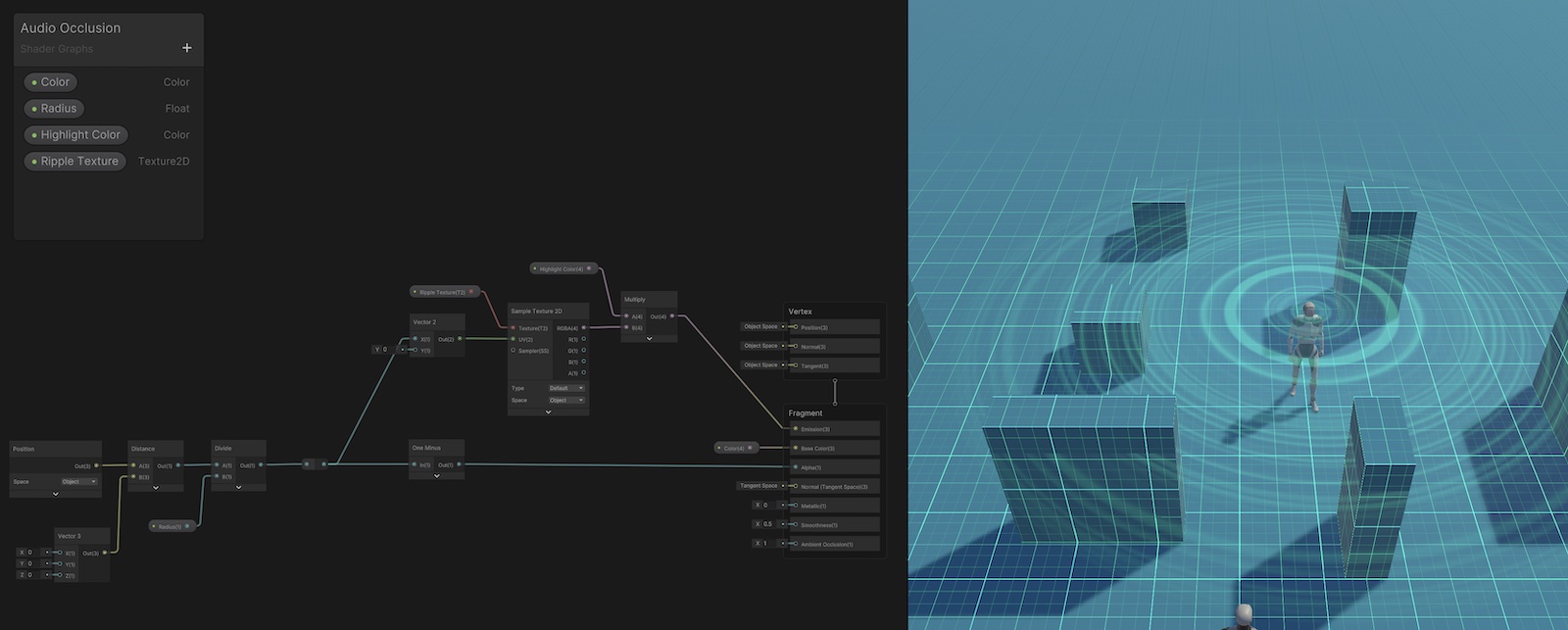This screenshot has height=630, width=1568.
Task: Click the Out(4) port on the Multiply node
Action: tap(671, 316)
